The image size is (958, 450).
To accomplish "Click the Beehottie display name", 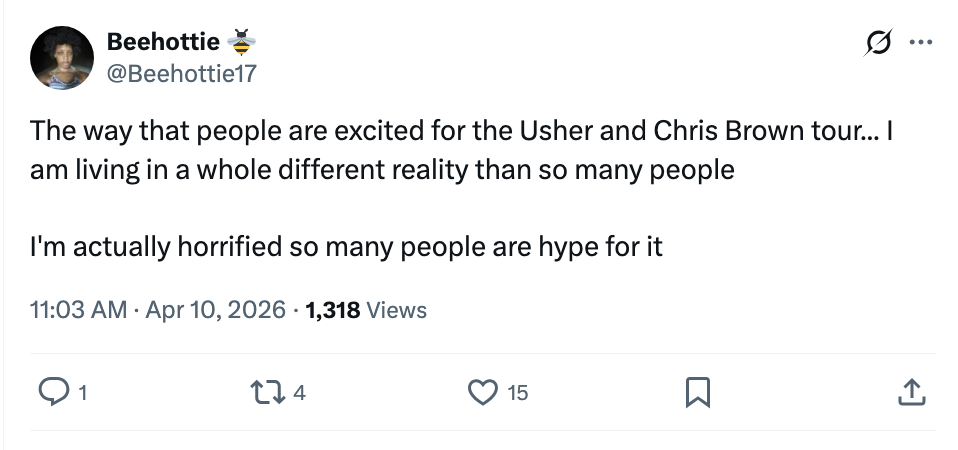I will tap(162, 42).
